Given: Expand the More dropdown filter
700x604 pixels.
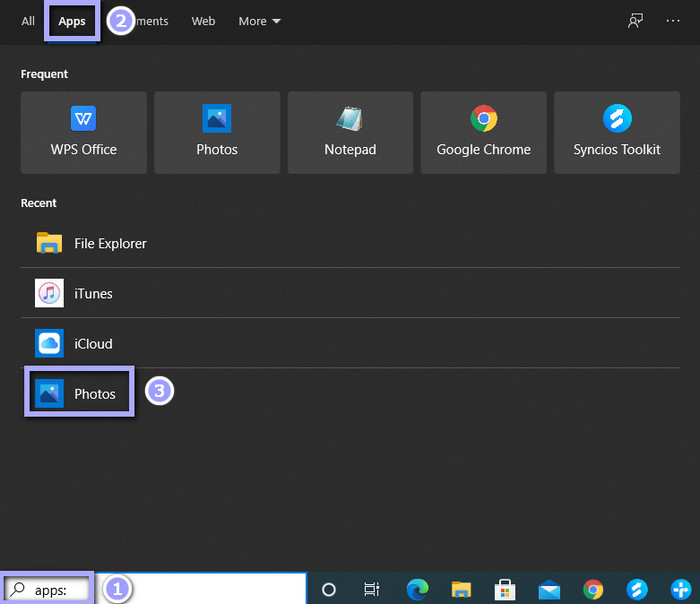Looking at the screenshot, I should [259, 21].
